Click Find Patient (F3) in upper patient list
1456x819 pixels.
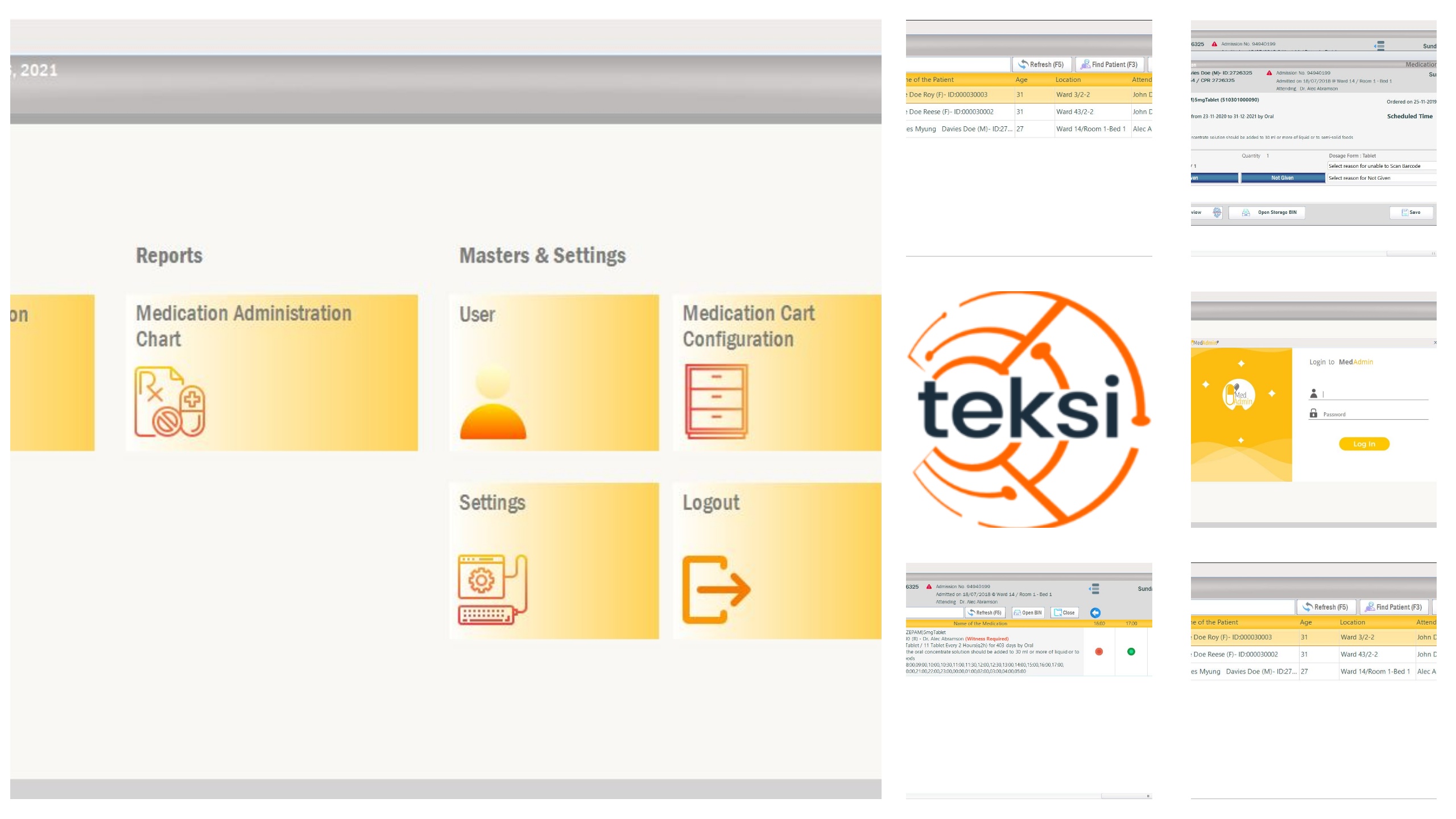(x=1109, y=64)
